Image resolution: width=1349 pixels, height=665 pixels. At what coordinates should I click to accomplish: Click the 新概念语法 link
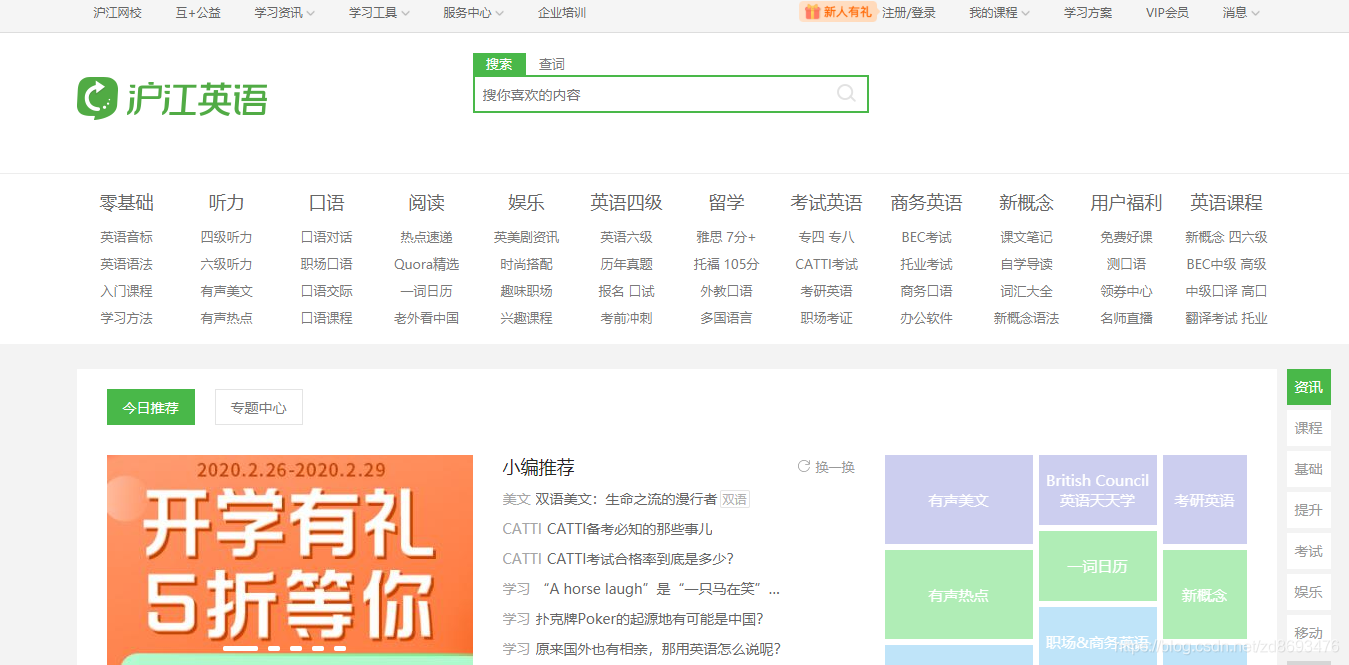(x=1027, y=319)
